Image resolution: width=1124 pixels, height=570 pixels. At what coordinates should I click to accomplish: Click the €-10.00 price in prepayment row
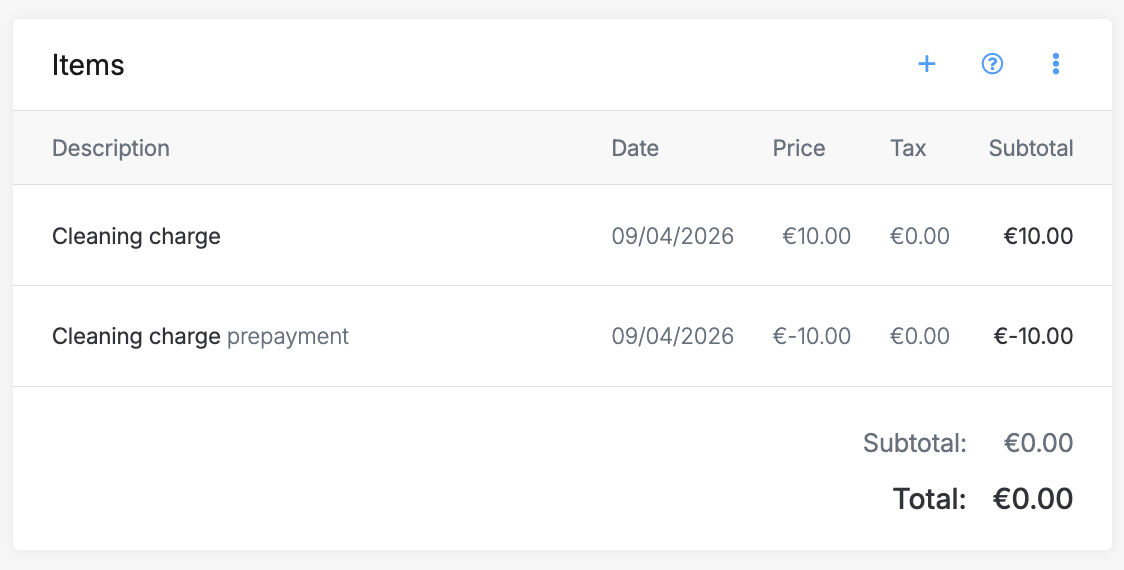811,336
